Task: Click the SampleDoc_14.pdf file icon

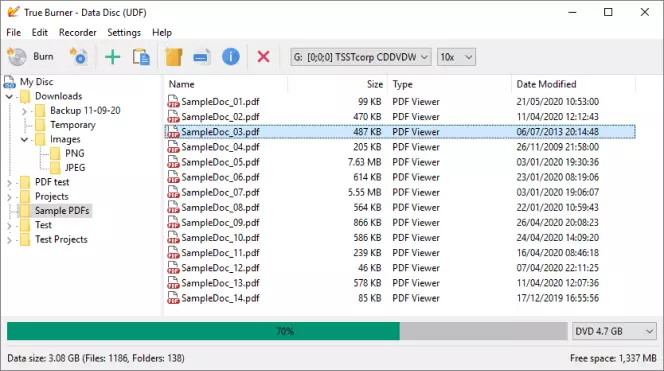Action: (173, 298)
